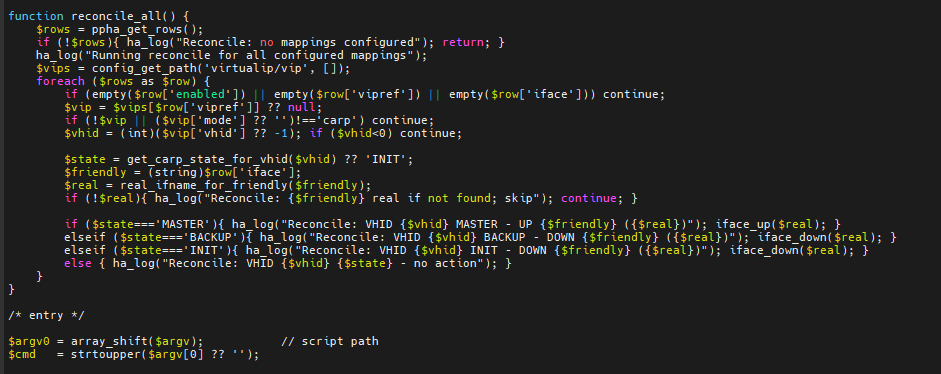Click the $cmd variable
The width and height of the screenshot is (941, 374).
(x=22, y=354)
